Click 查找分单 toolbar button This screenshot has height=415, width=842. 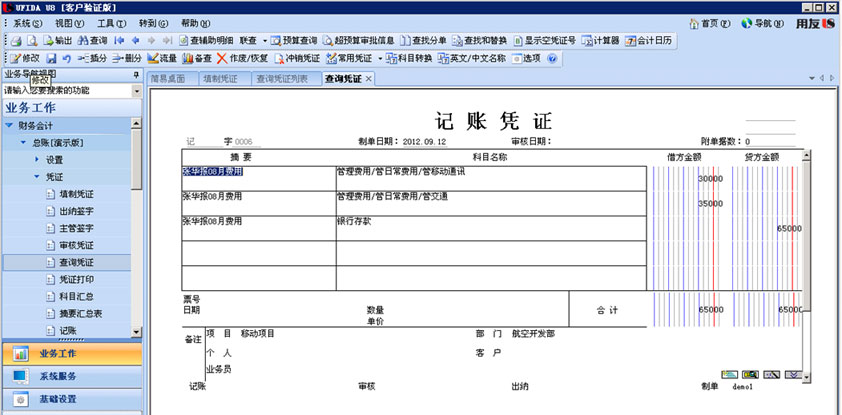click(424, 41)
